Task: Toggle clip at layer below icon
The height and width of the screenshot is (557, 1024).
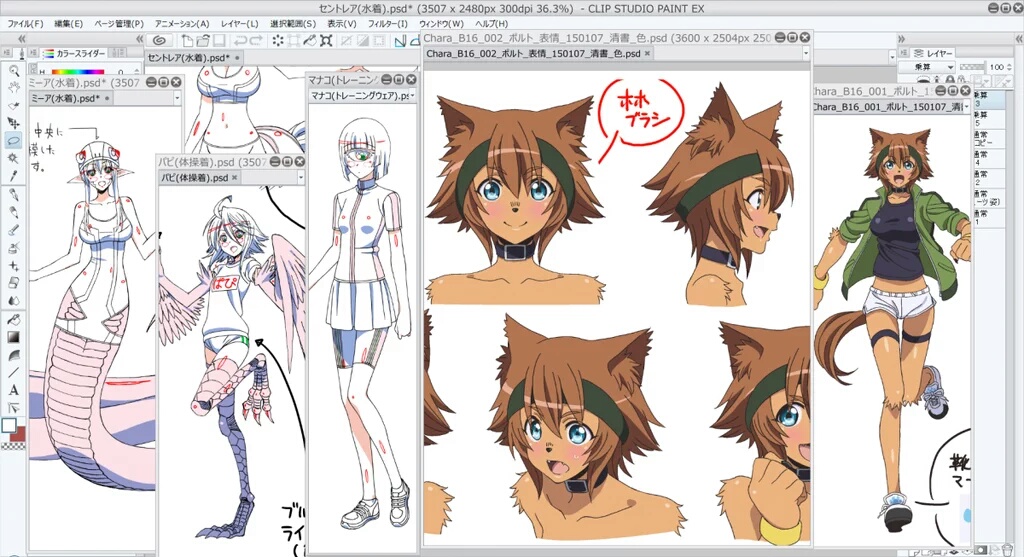Action: (x=924, y=80)
